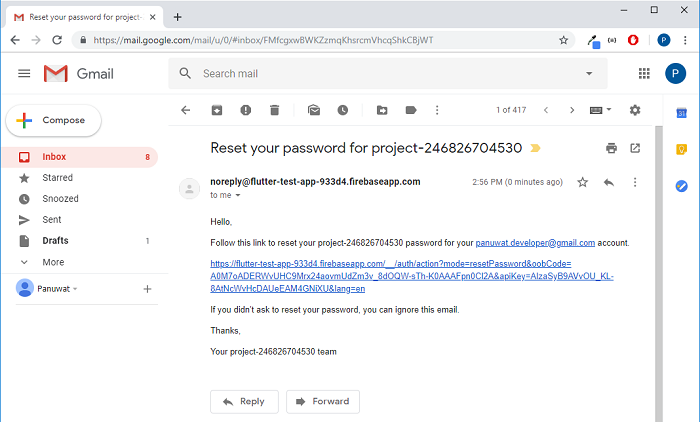Click the Forward button below the email
The width and height of the screenshot is (700, 422).
click(323, 401)
